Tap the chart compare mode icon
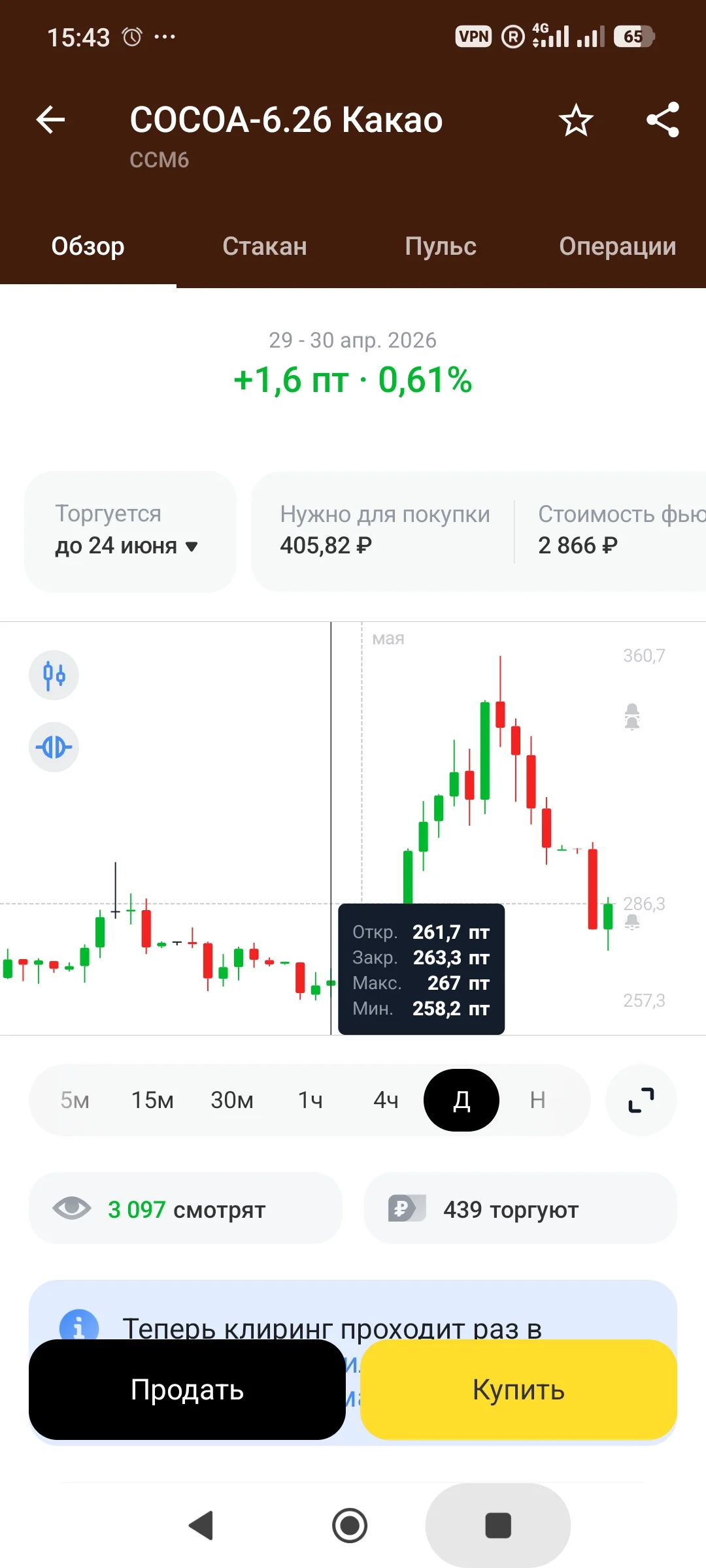706x1568 pixels. click(54, 747)
